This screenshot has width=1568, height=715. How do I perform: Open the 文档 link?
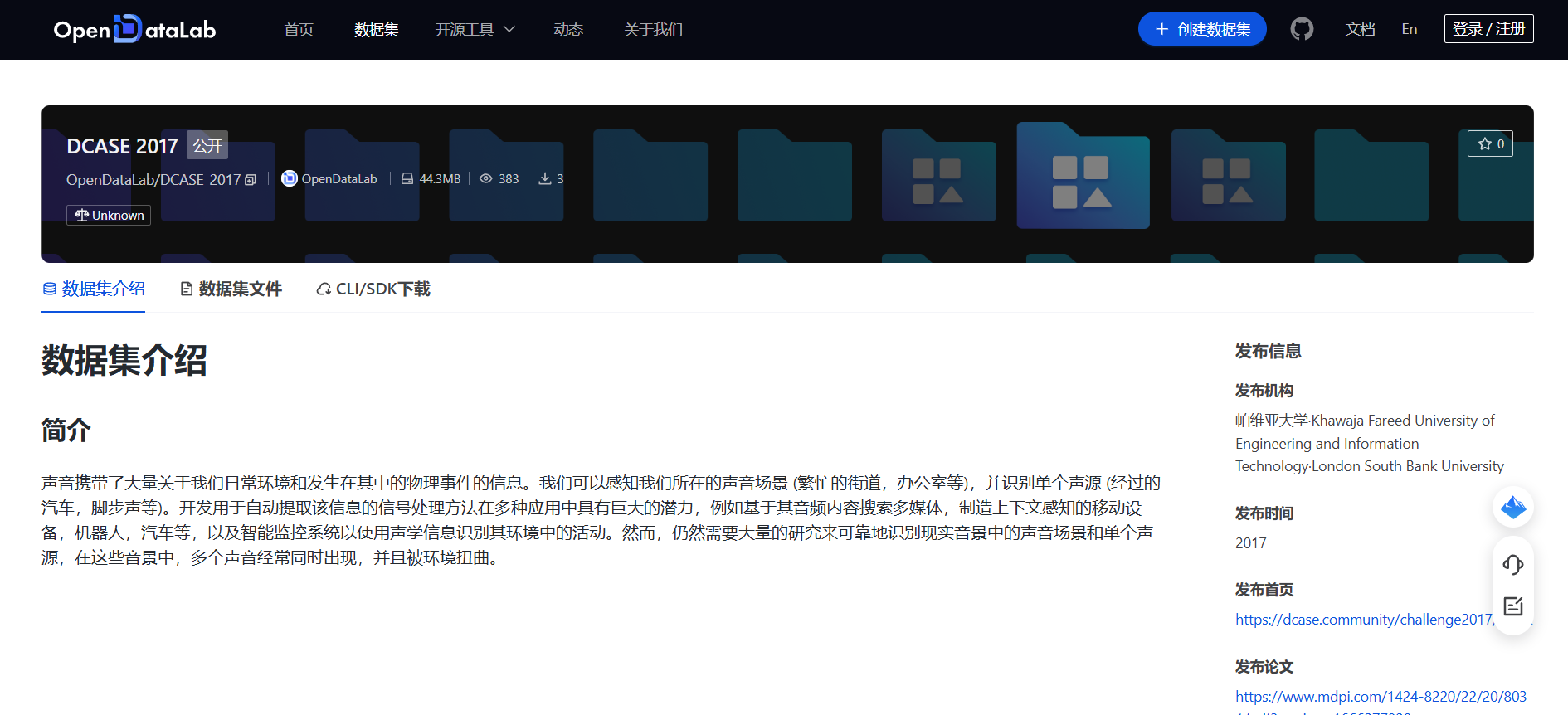click(x=1360, y=29)
